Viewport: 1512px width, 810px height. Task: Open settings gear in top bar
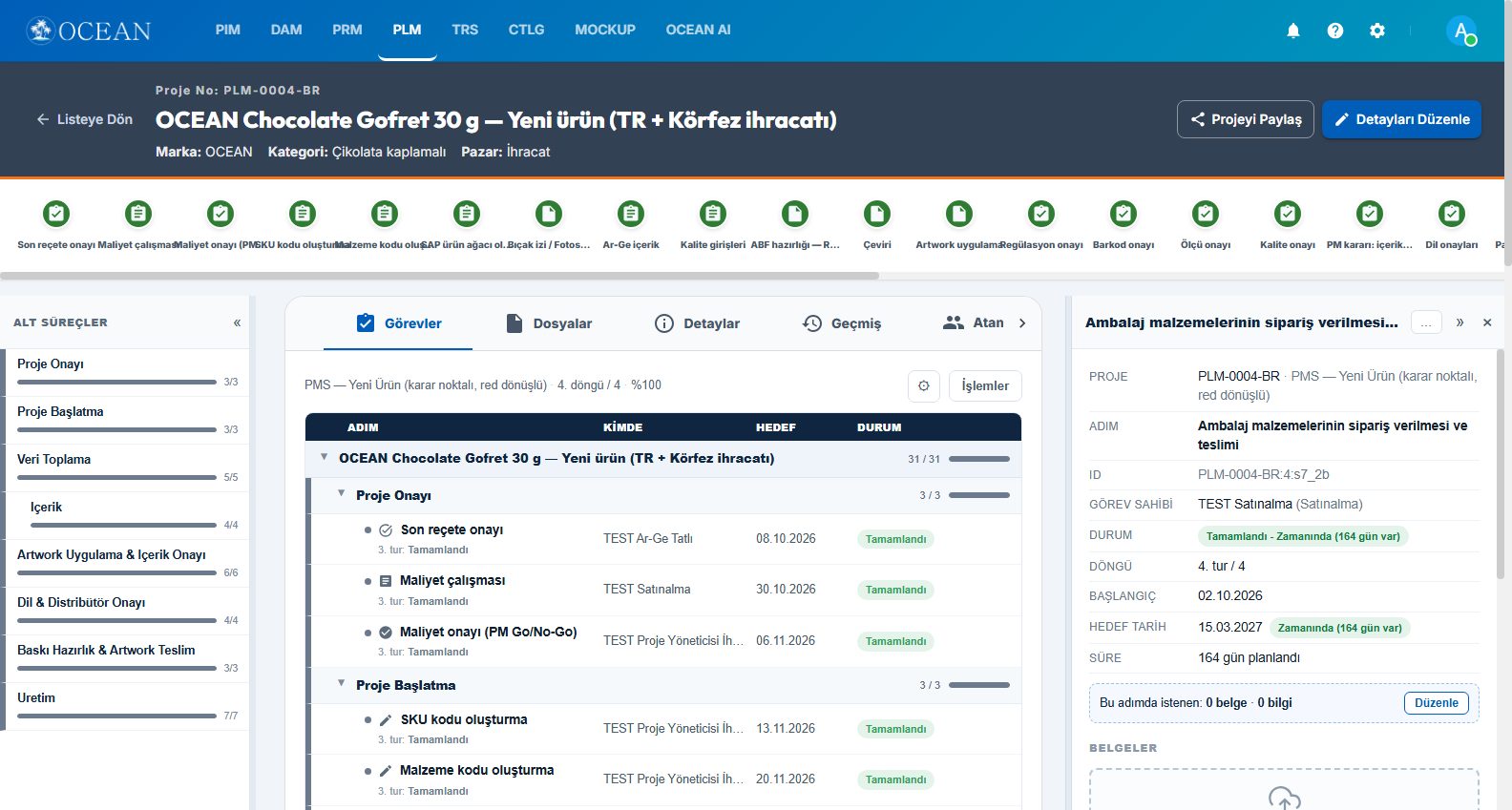point(1377,31)
